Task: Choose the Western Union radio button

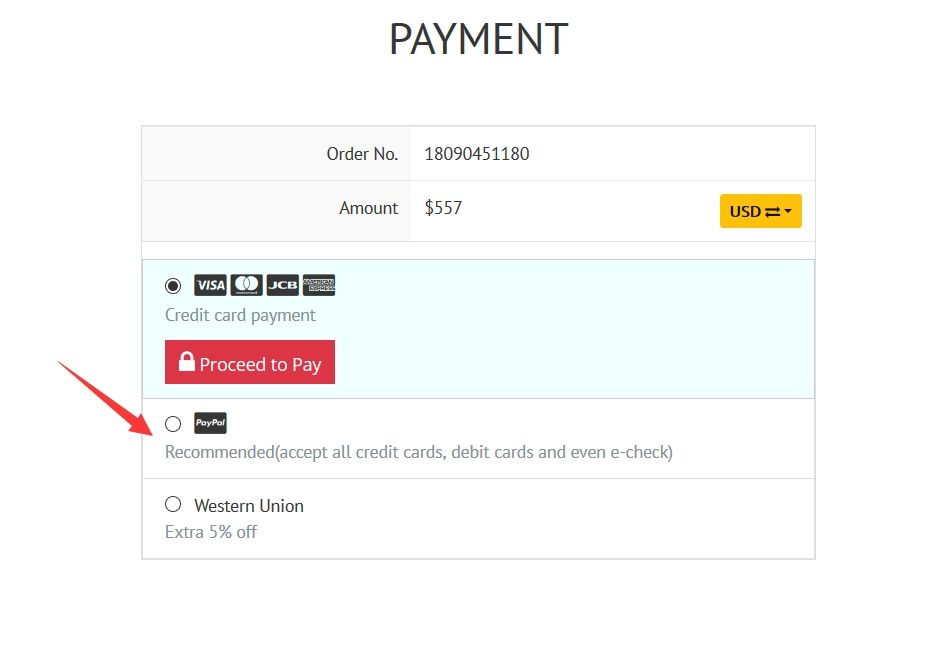Action: coord(173,504)
